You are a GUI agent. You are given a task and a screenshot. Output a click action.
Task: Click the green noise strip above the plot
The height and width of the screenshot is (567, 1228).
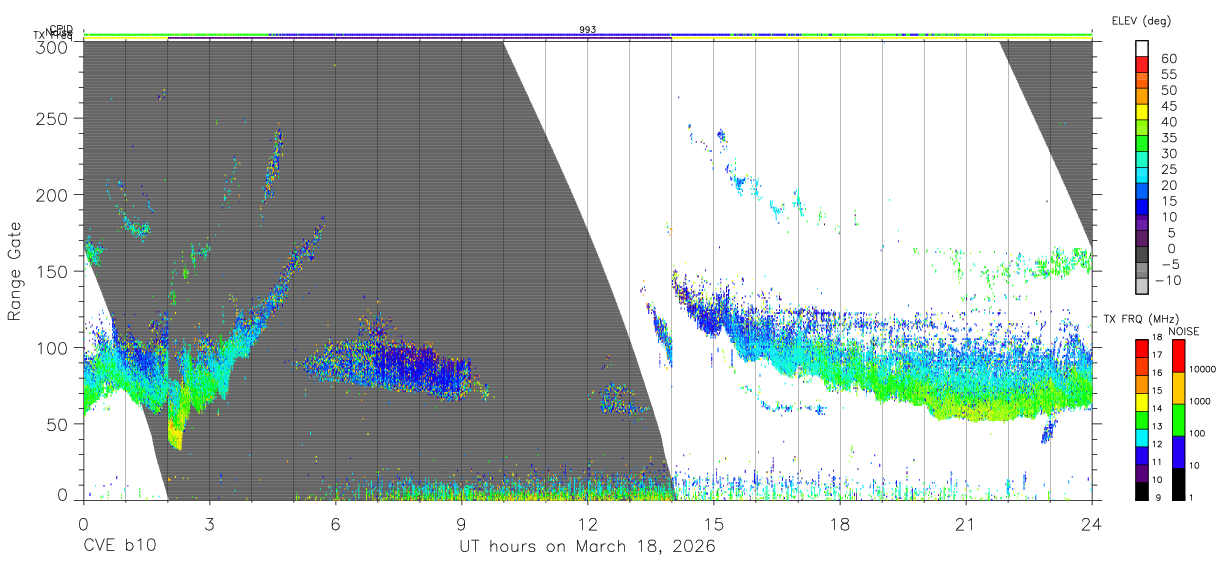(x=588, y=35)
